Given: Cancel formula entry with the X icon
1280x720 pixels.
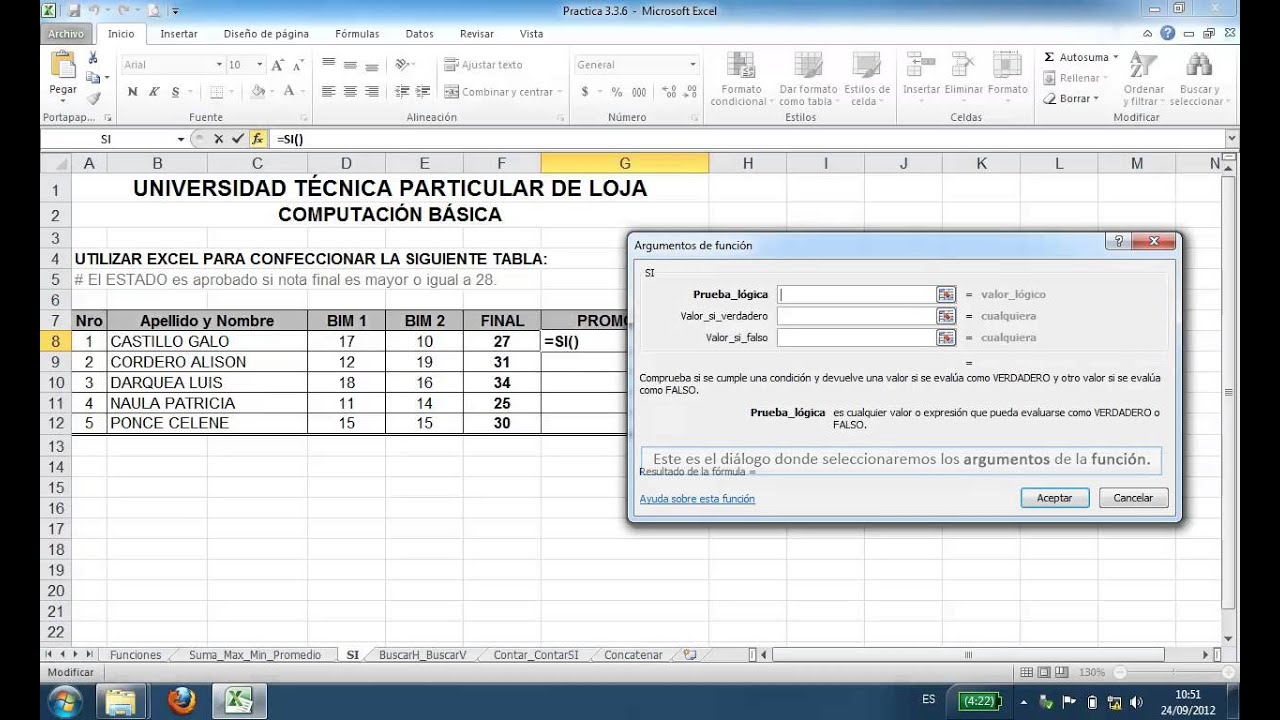Looking at the screenshot, I should pyautogui.click(x=218, y=139).
